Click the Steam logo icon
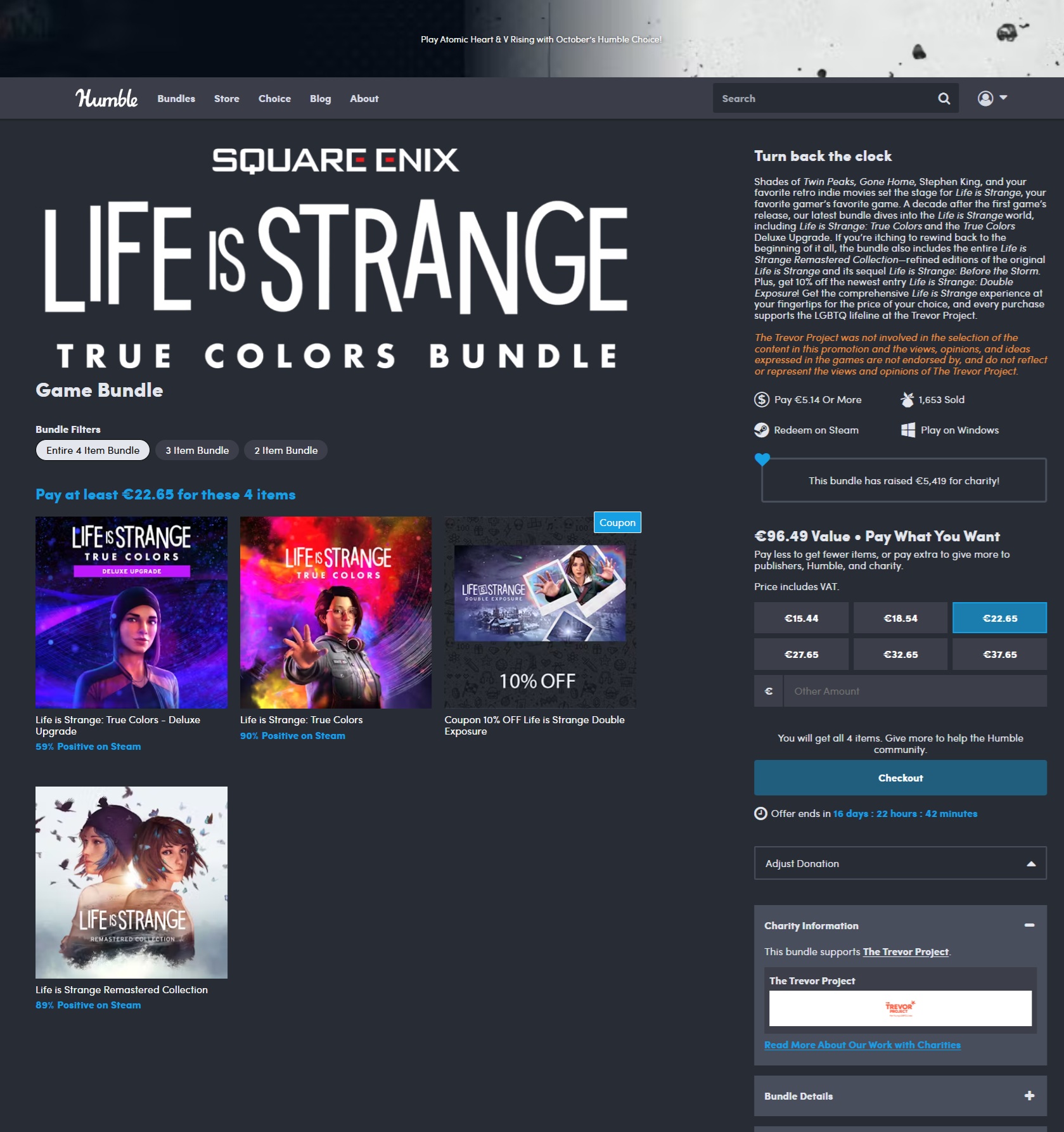 (761, 430)
